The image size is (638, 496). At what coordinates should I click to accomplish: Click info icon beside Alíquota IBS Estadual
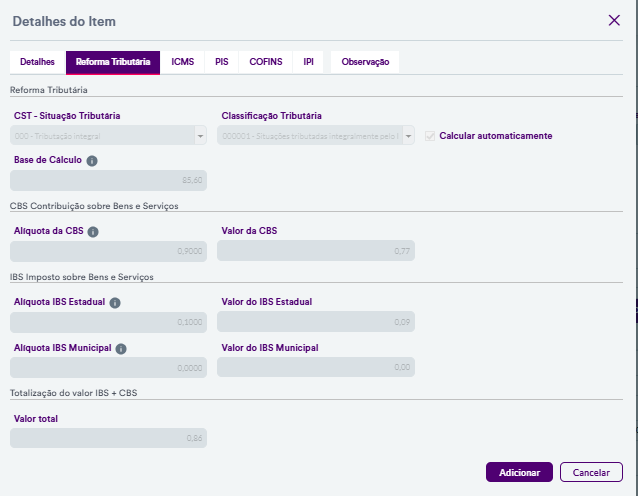[115, 302]
